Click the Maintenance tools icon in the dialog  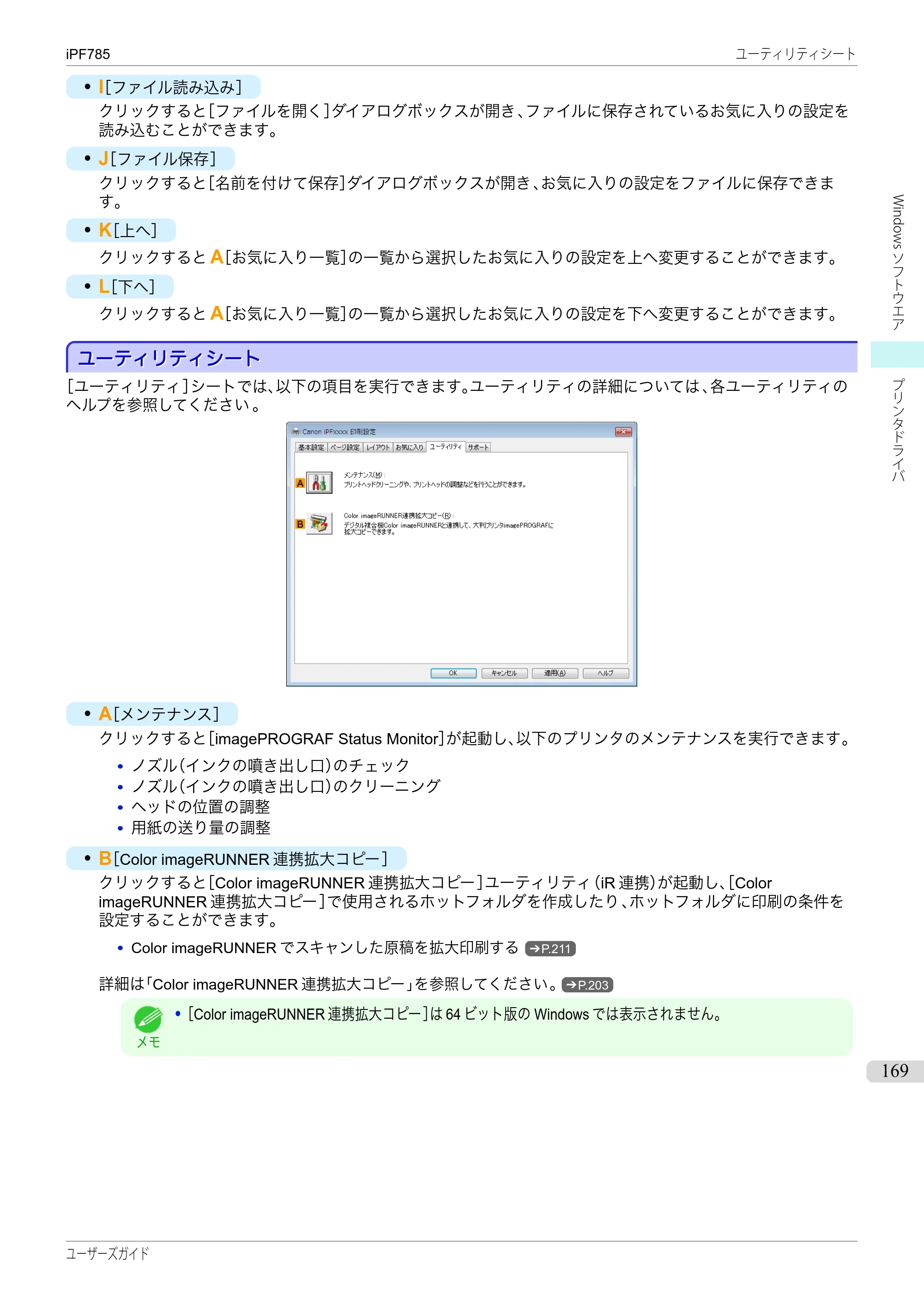pos(319,483)
